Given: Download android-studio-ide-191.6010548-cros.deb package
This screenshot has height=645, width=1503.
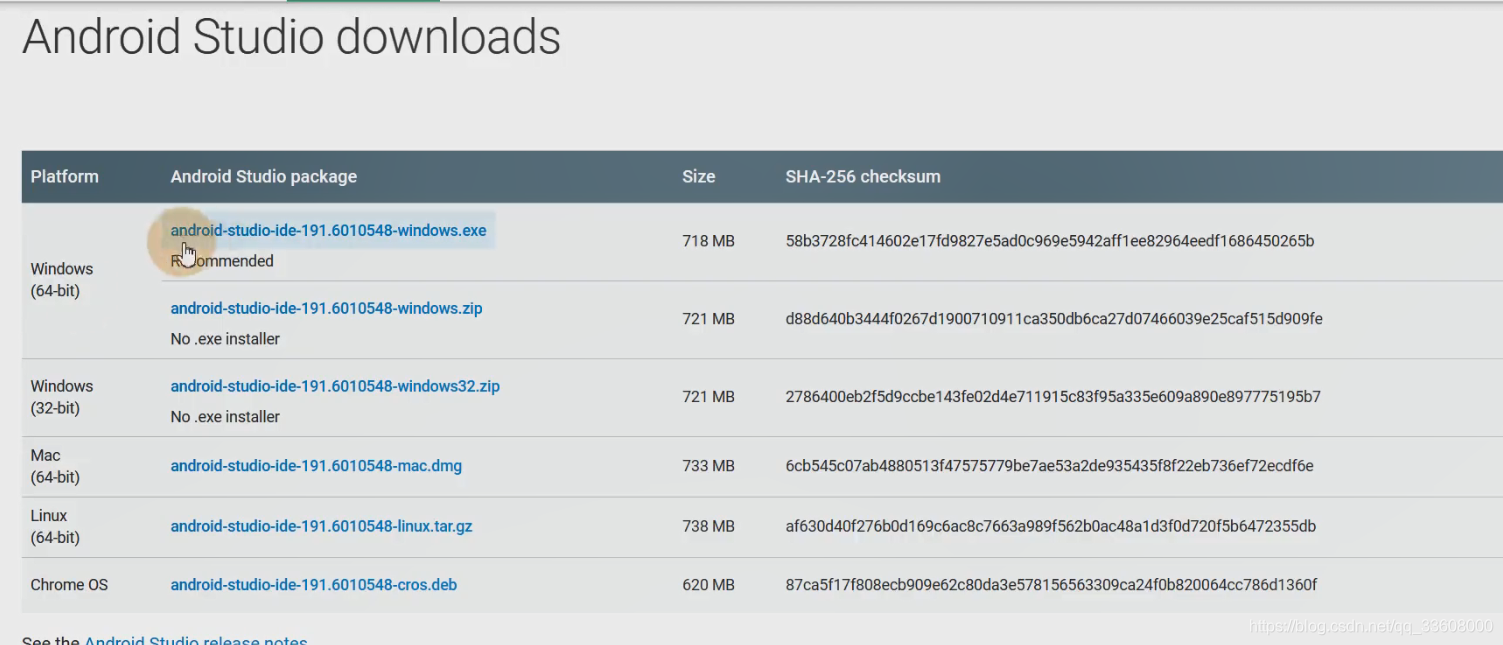Looking at the screenshot, I should tap(313, 585).
